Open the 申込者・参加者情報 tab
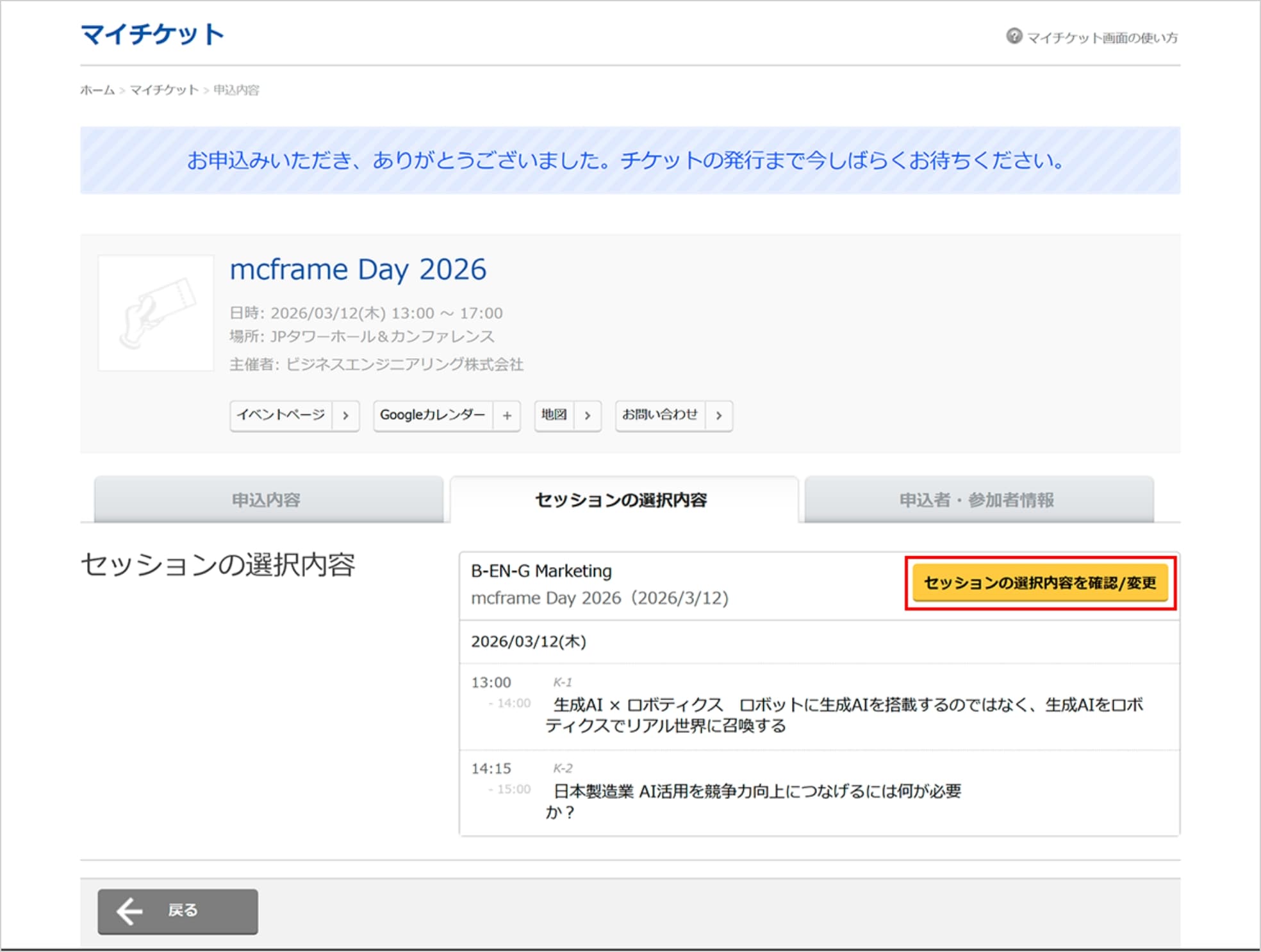Viewport: 1261px width, 952px height. [977, 500]
